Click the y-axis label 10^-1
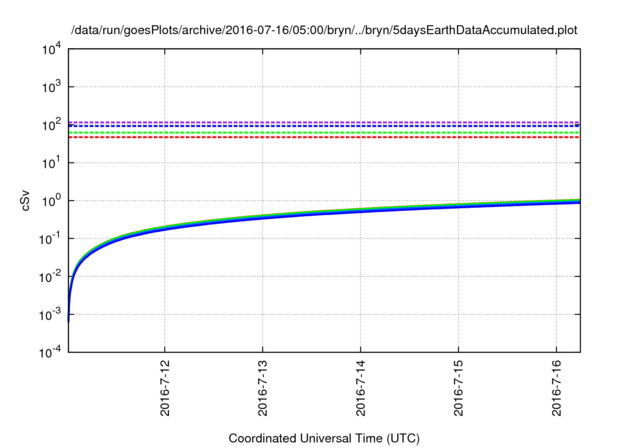This screenshot has height=448, width=640. click(x=50, y=239)
